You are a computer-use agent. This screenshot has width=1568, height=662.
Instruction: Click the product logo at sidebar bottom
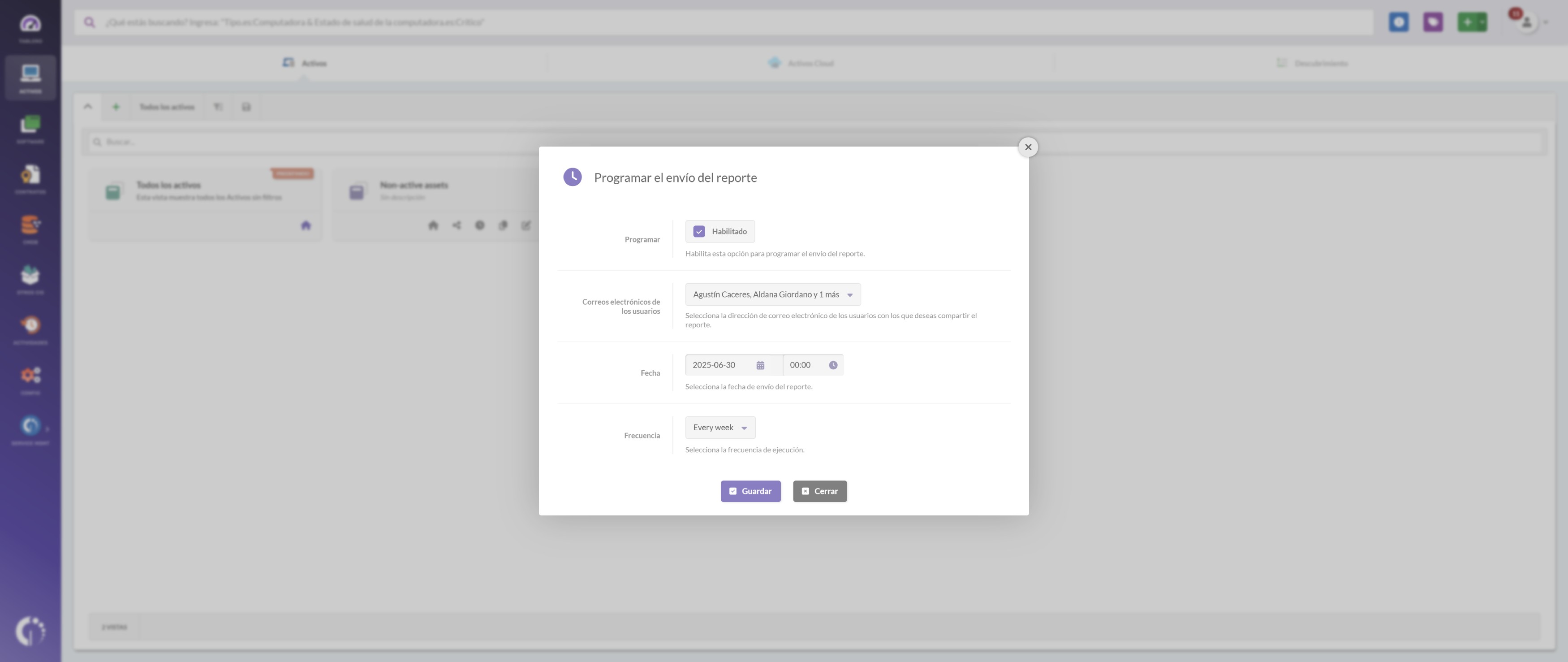[x=30, y=630]
